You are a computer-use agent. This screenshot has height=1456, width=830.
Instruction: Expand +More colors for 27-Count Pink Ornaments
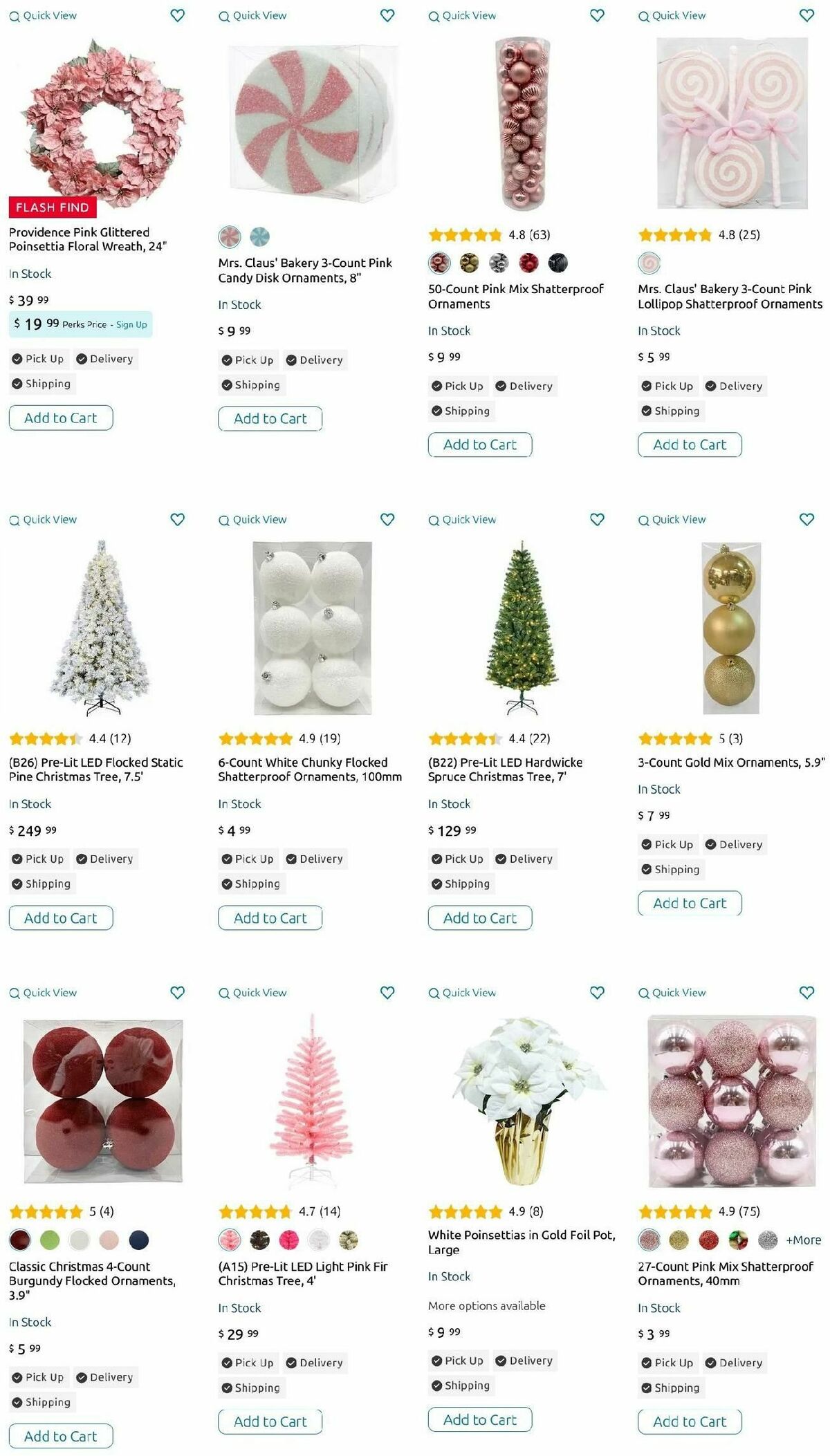click(x=804, y=1240)
